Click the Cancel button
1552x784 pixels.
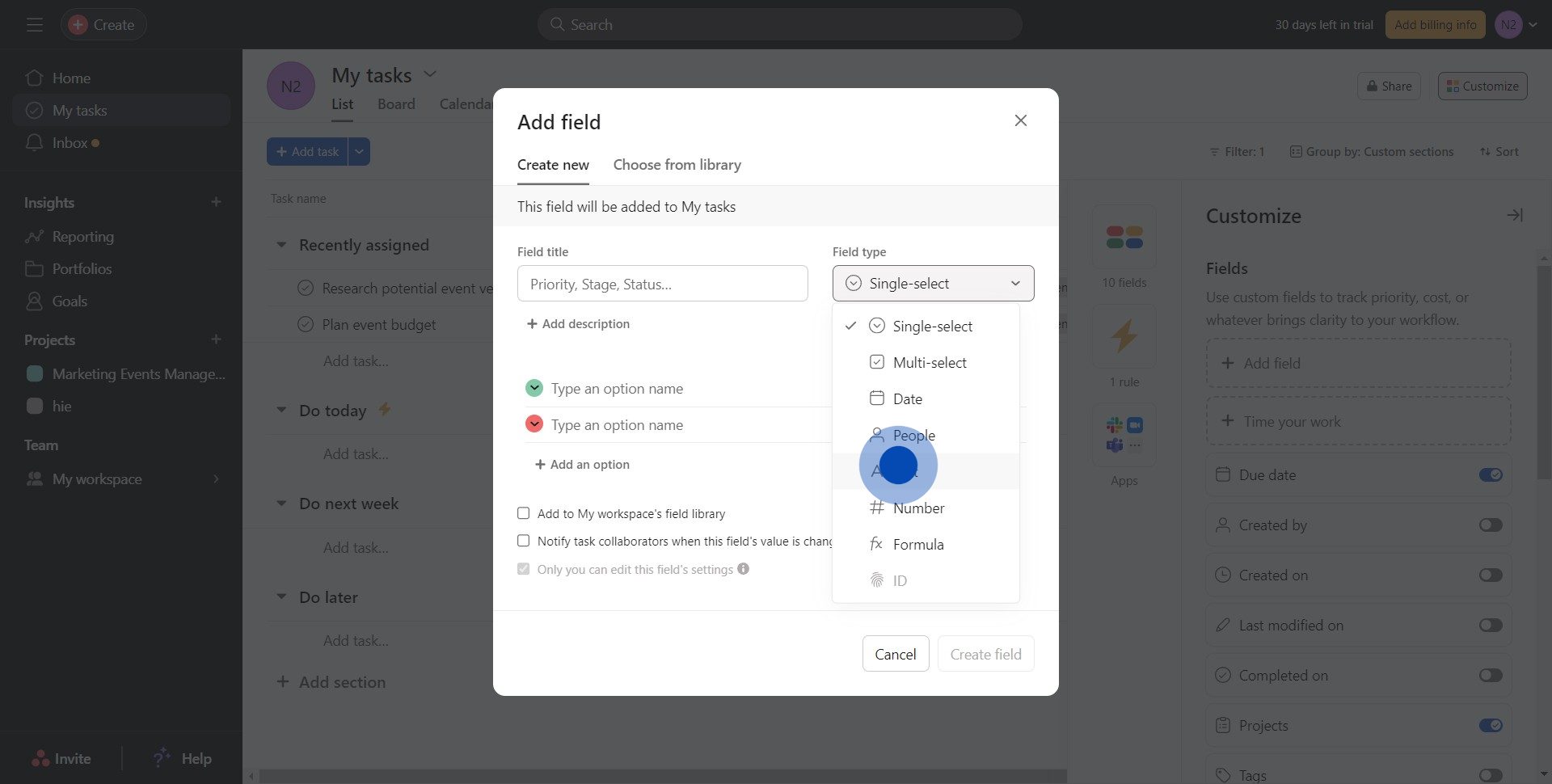tap(895, 654)
